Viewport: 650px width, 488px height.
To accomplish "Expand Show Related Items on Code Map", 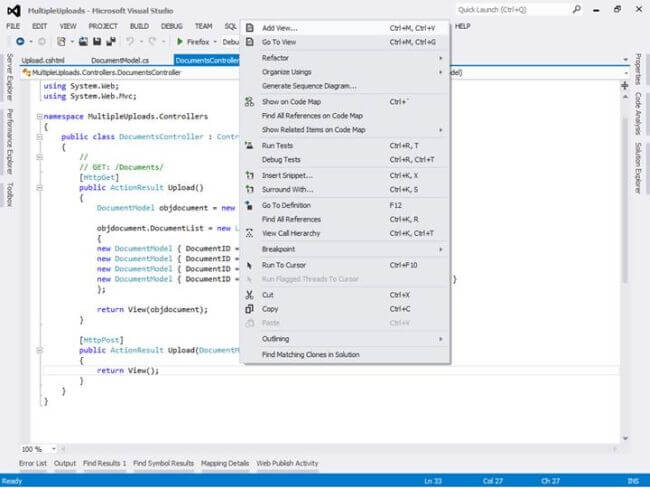I will pos(347,130).
